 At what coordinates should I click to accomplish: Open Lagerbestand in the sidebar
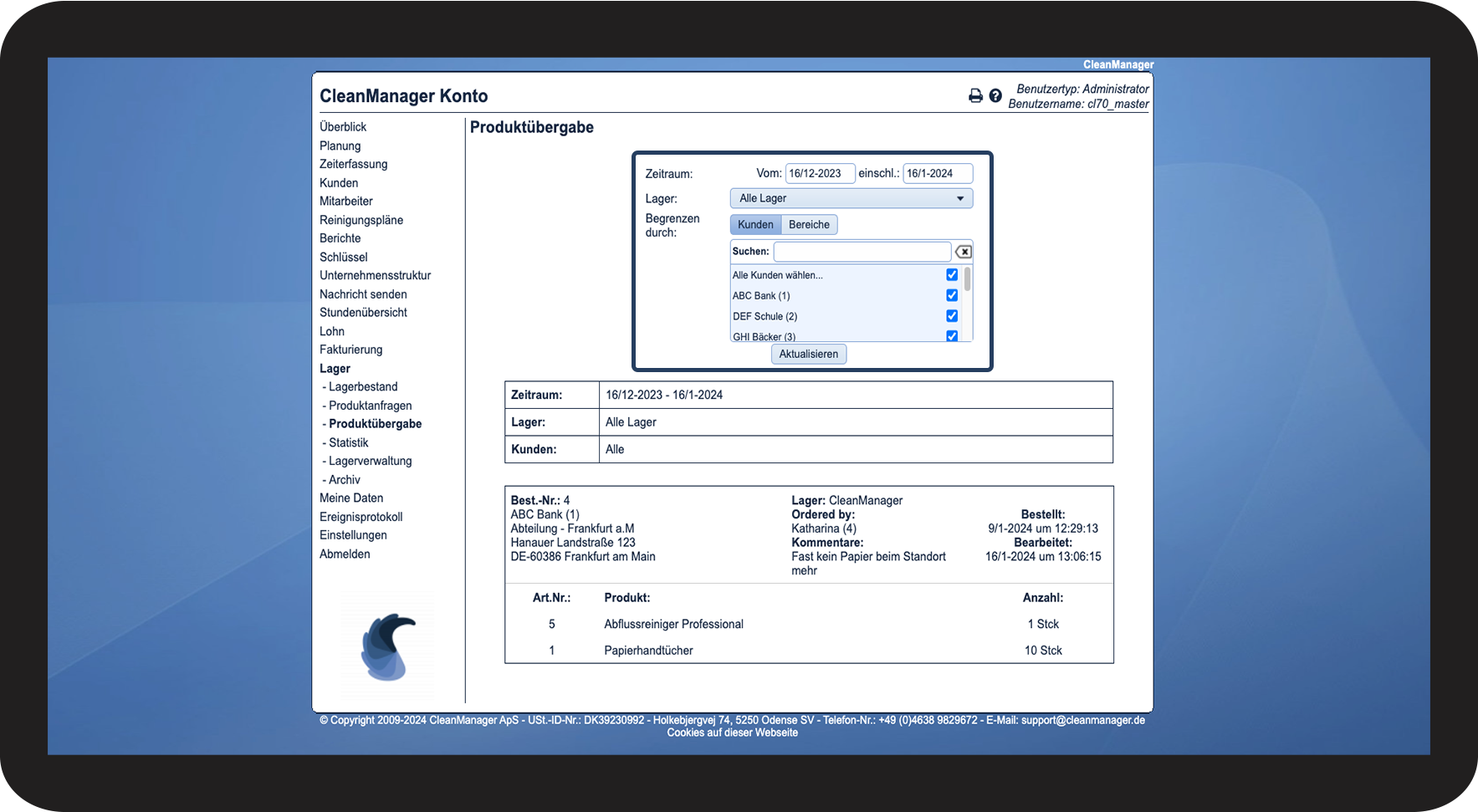coord(363,387)
